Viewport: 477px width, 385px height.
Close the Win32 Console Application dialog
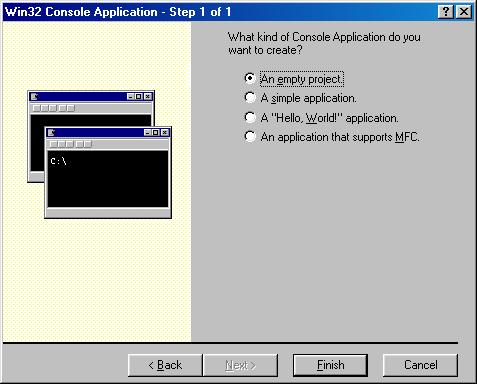pyautogui.click(x=464, y=12)
